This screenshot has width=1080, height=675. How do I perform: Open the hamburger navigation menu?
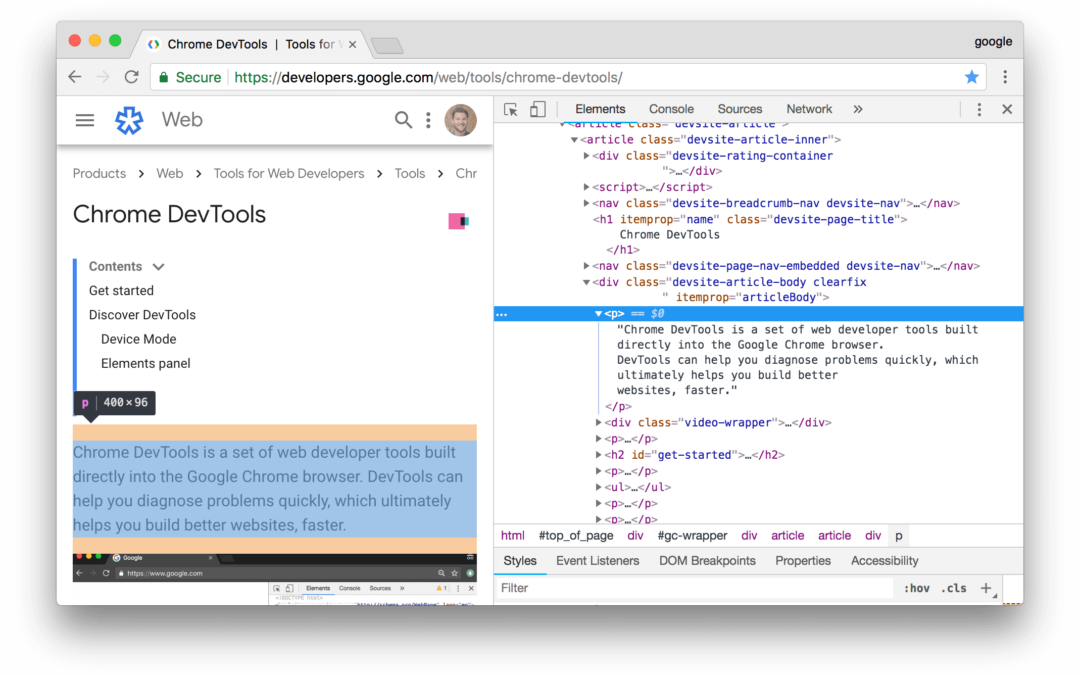(x=85, y=121)
